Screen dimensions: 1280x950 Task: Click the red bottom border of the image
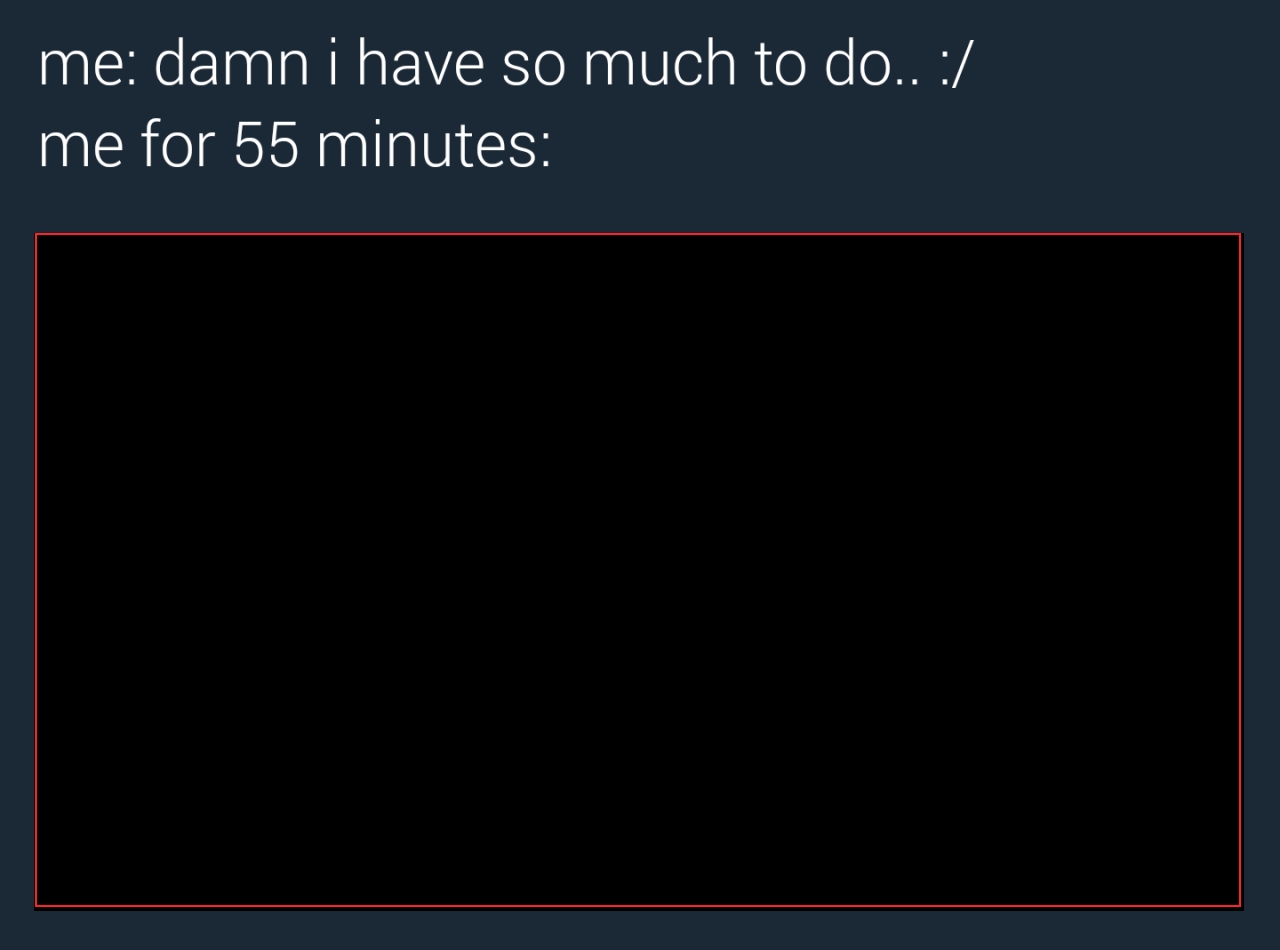tap(638, 906)
